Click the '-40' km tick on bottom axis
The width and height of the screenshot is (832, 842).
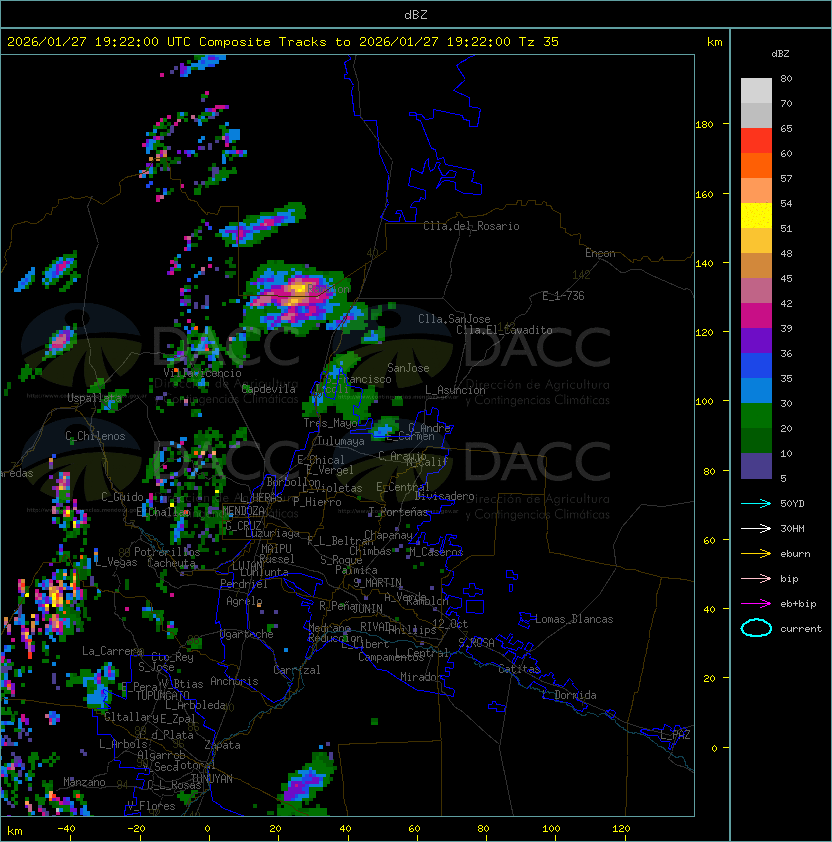66,829
